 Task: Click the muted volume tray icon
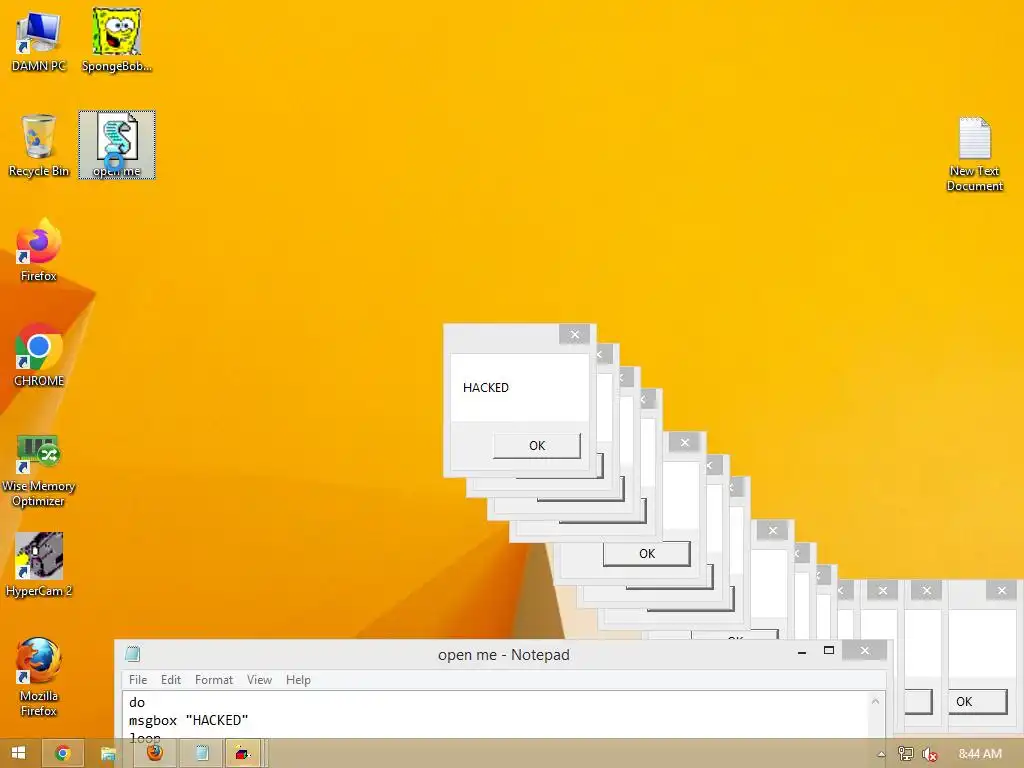click(929, 754)
